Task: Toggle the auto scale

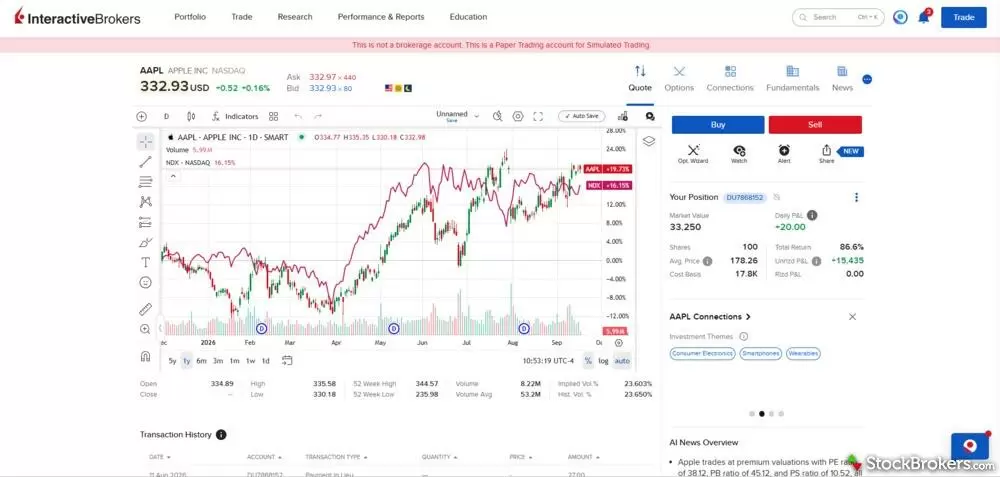Action: pos(622,361)
